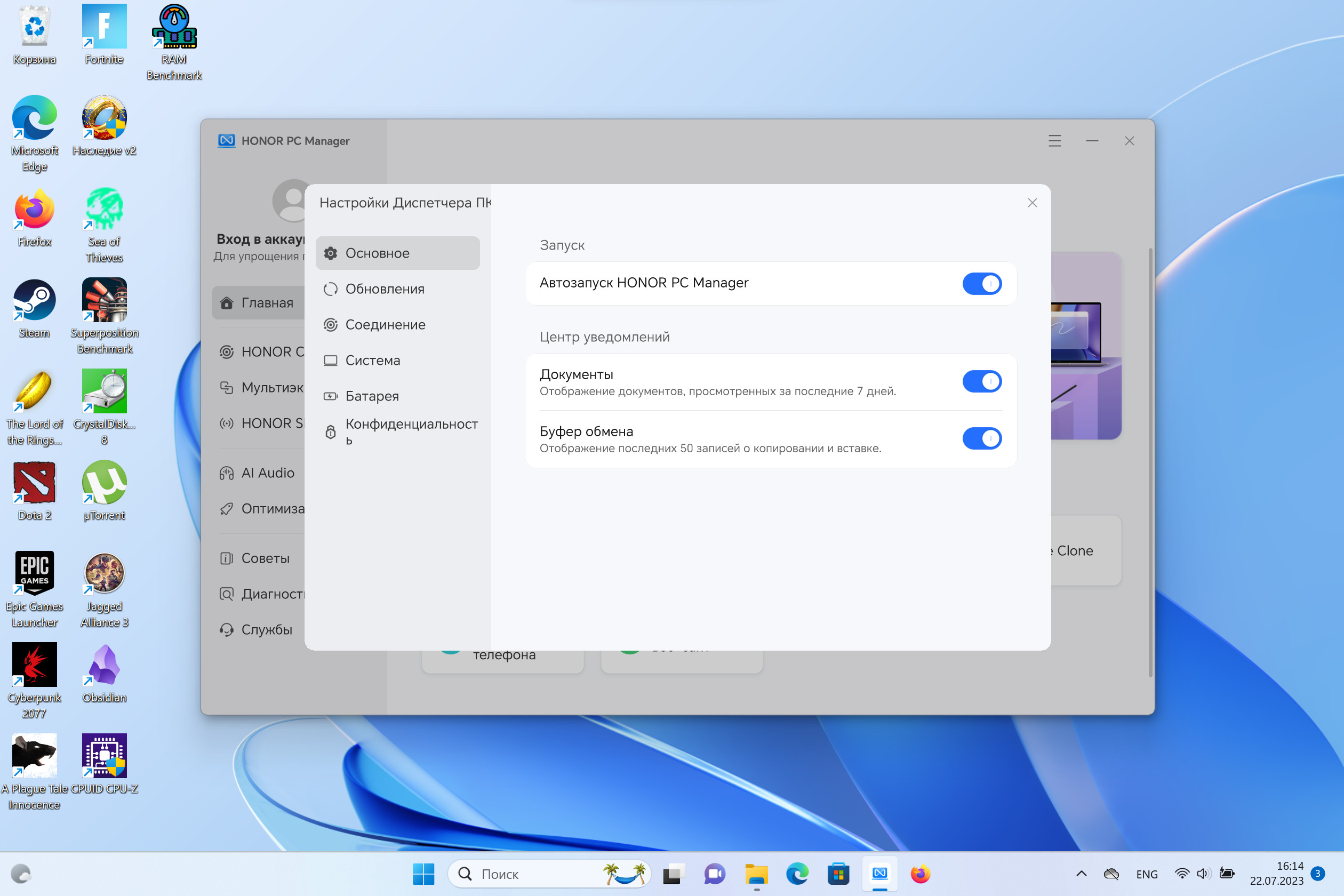Switch to the Батарея settings tab

[398, 396]
